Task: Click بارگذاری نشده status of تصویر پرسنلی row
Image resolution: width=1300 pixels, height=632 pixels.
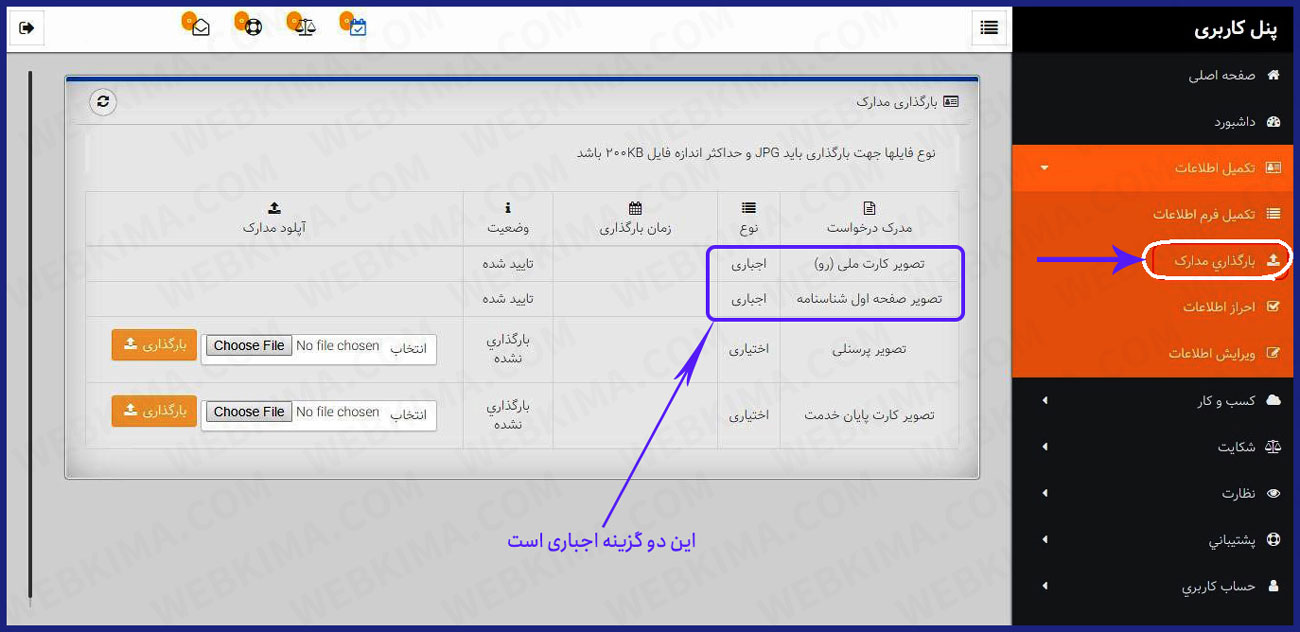Action: pyautogui.click(x=508, y=348)
